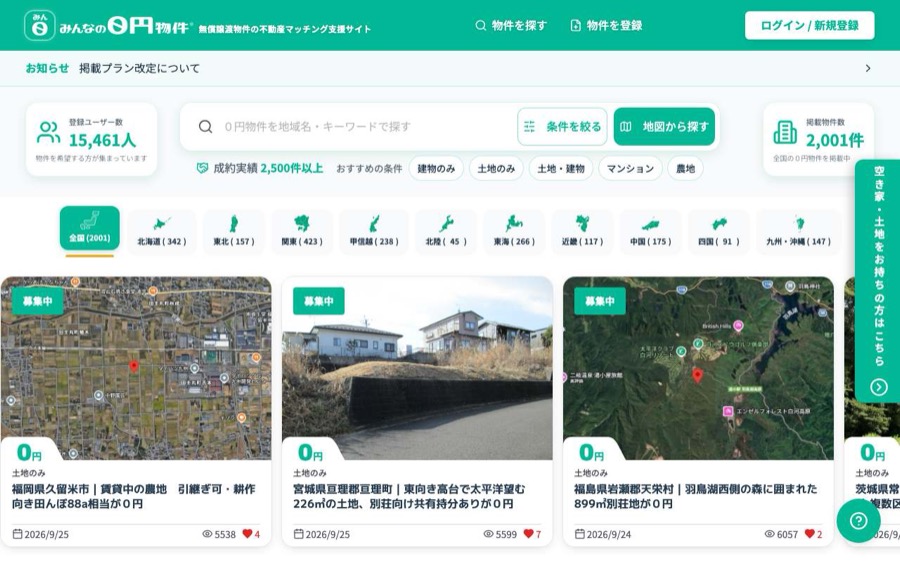Click heart favorite icon on 亘理町 listing

click(x=529, y=534)
